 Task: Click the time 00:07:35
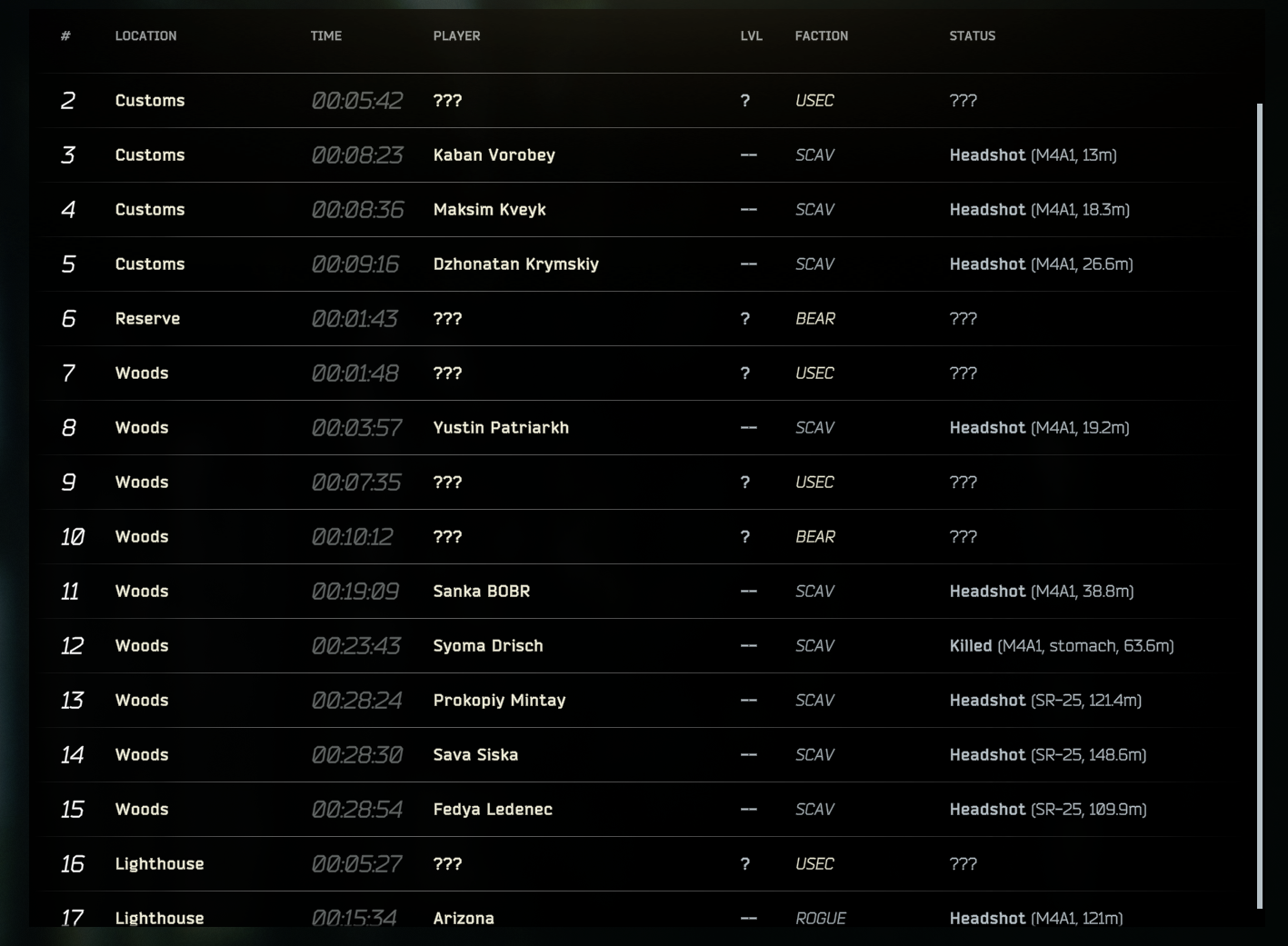pyautogui.click(x=356, y=483)
